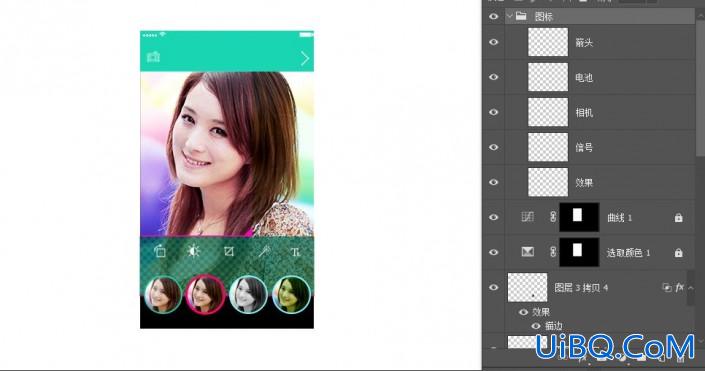Click the lock icon on 曲线 1
Viewport: 705px width, 371px height.
point(678,218)
